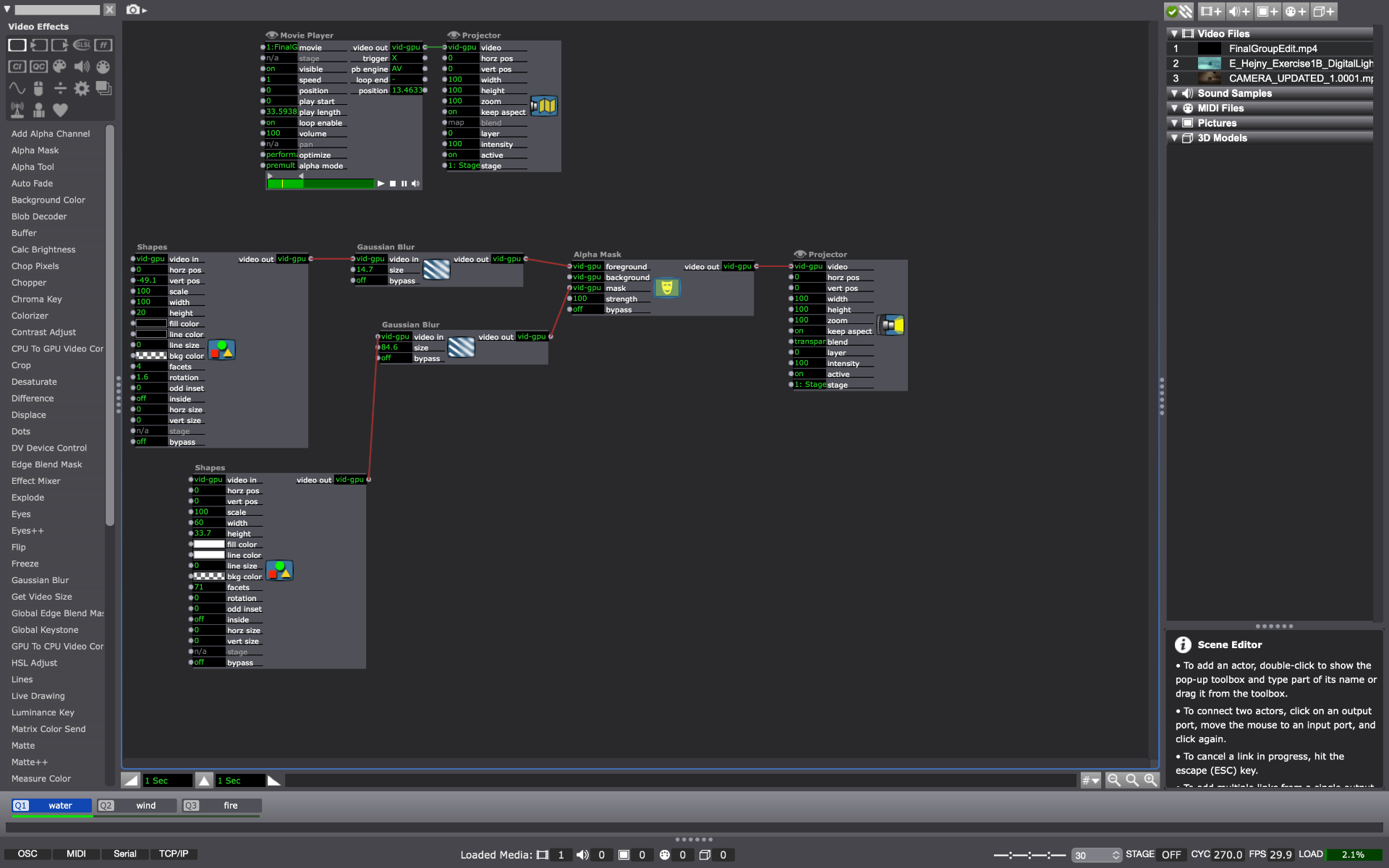Viewport: 1389px width, 868px height.
Task: Toggle the Movie Player actor eye icon
Action: (272, 35)
